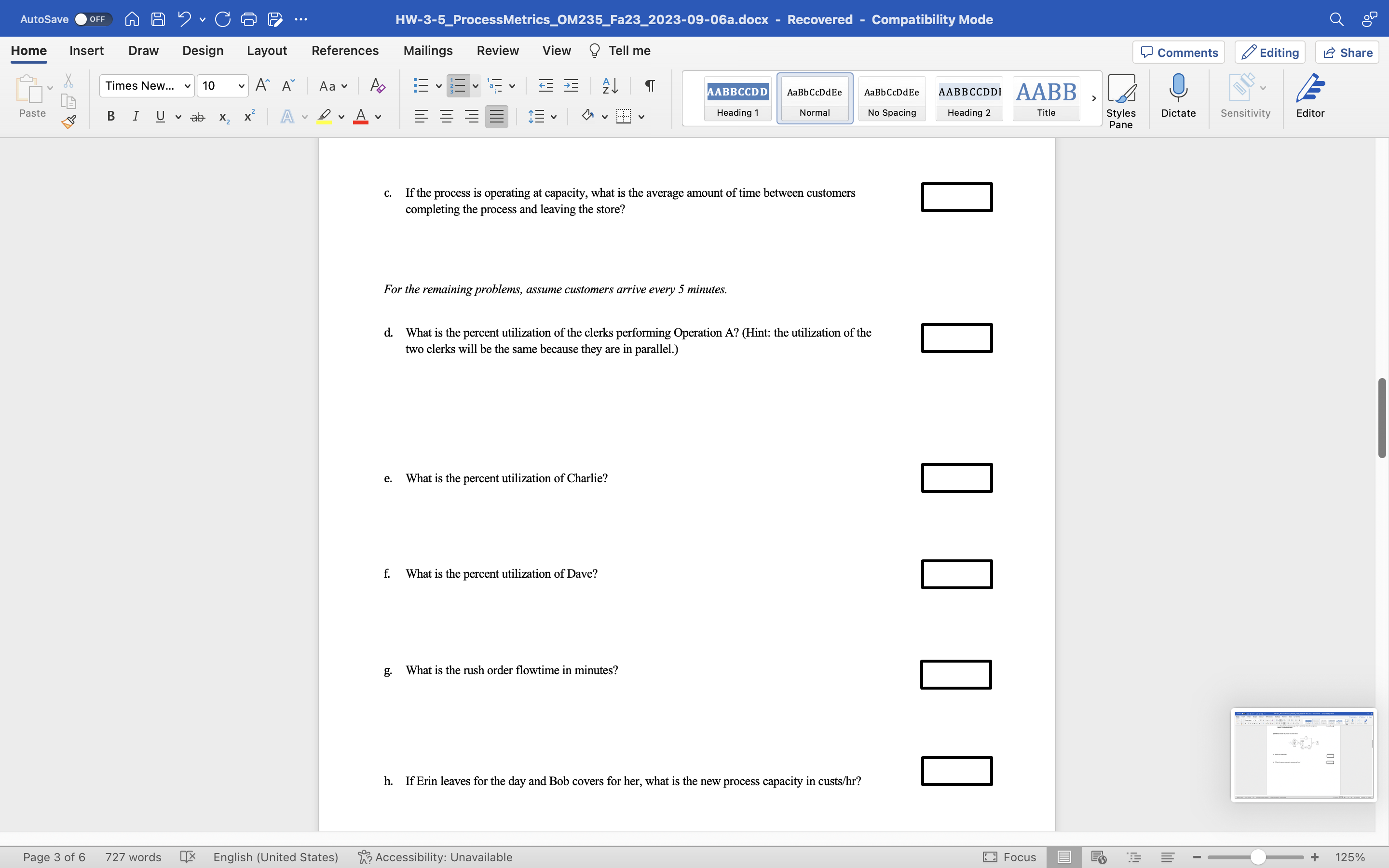Open the font size dropdown
Viewport: 1389px width, 868px height.
241,85
